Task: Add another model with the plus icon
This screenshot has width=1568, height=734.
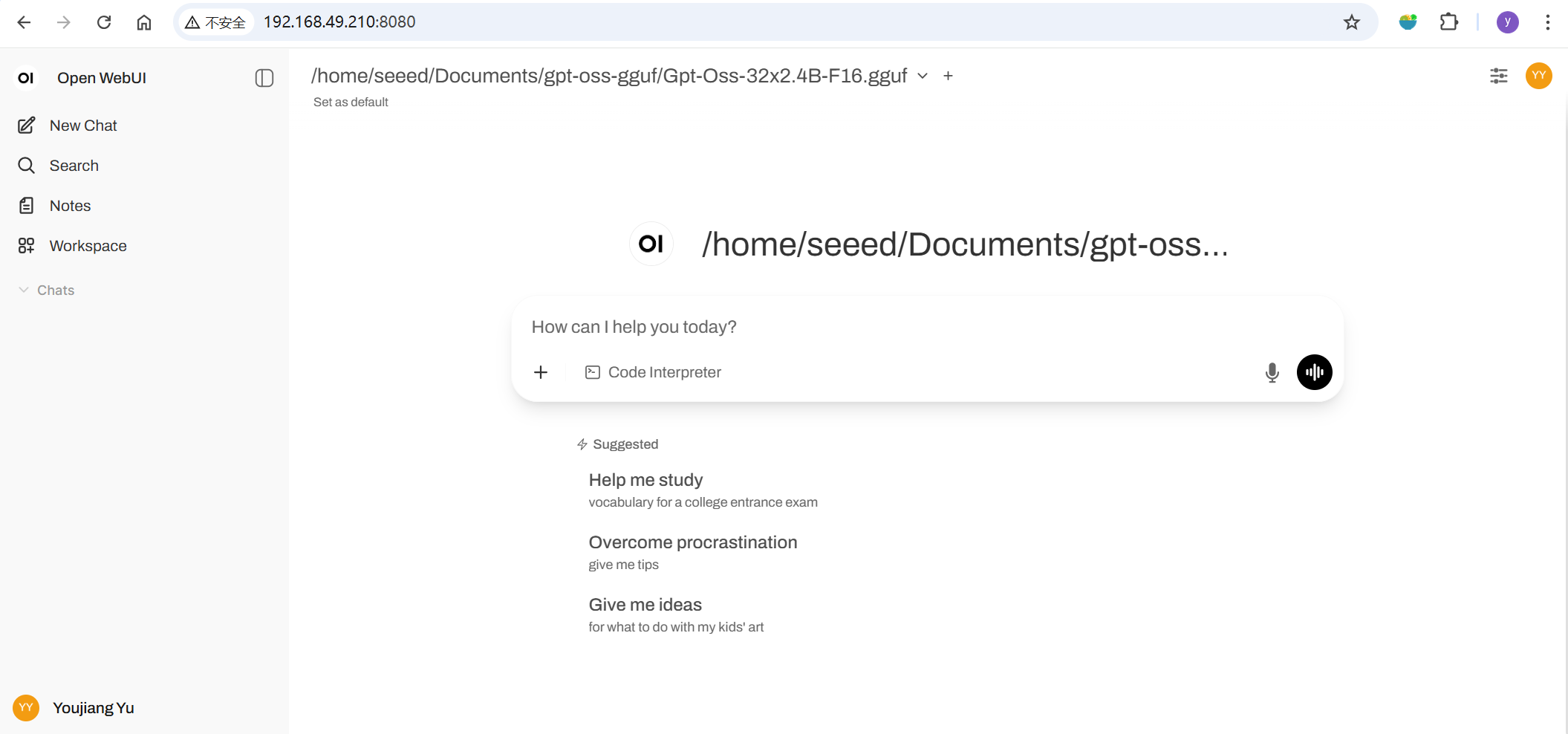Action: point(948,76)
